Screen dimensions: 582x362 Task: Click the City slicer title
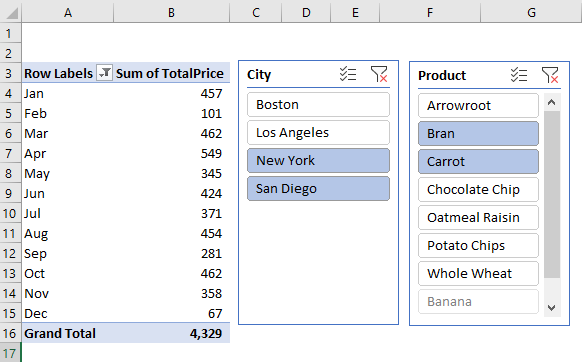(259, 75)
